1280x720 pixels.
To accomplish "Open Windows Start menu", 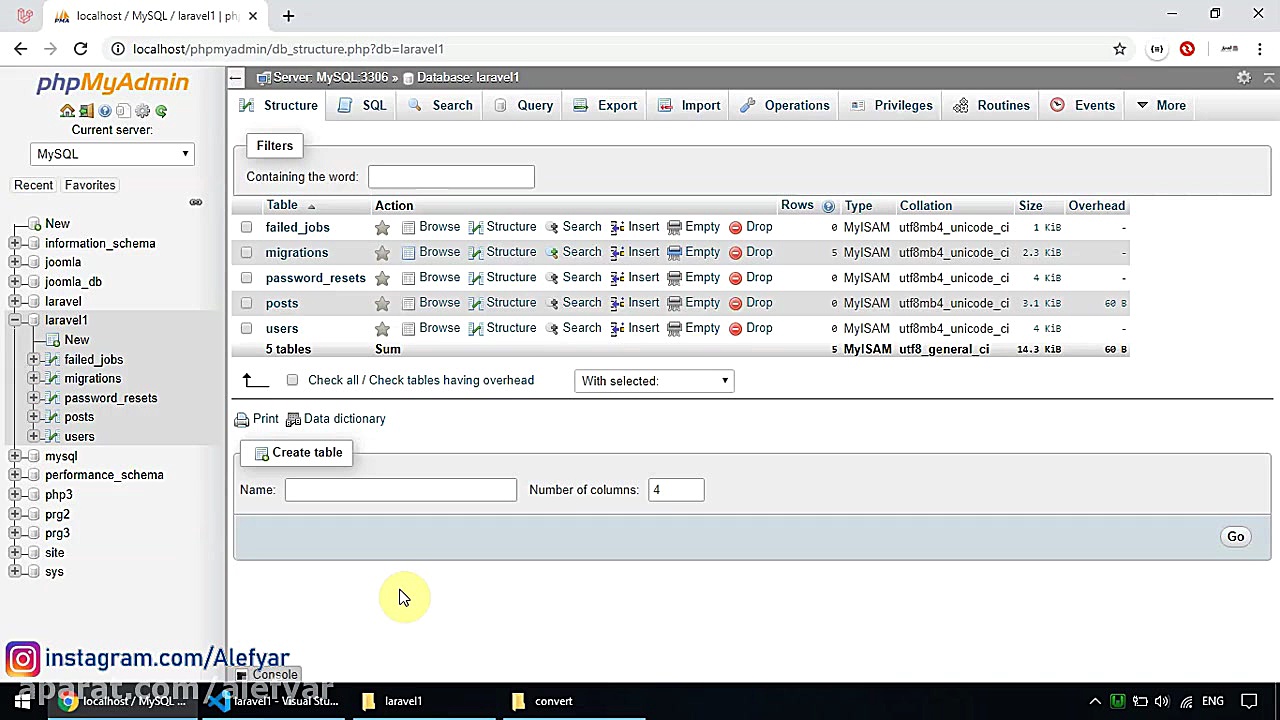I will coord(22,701).
